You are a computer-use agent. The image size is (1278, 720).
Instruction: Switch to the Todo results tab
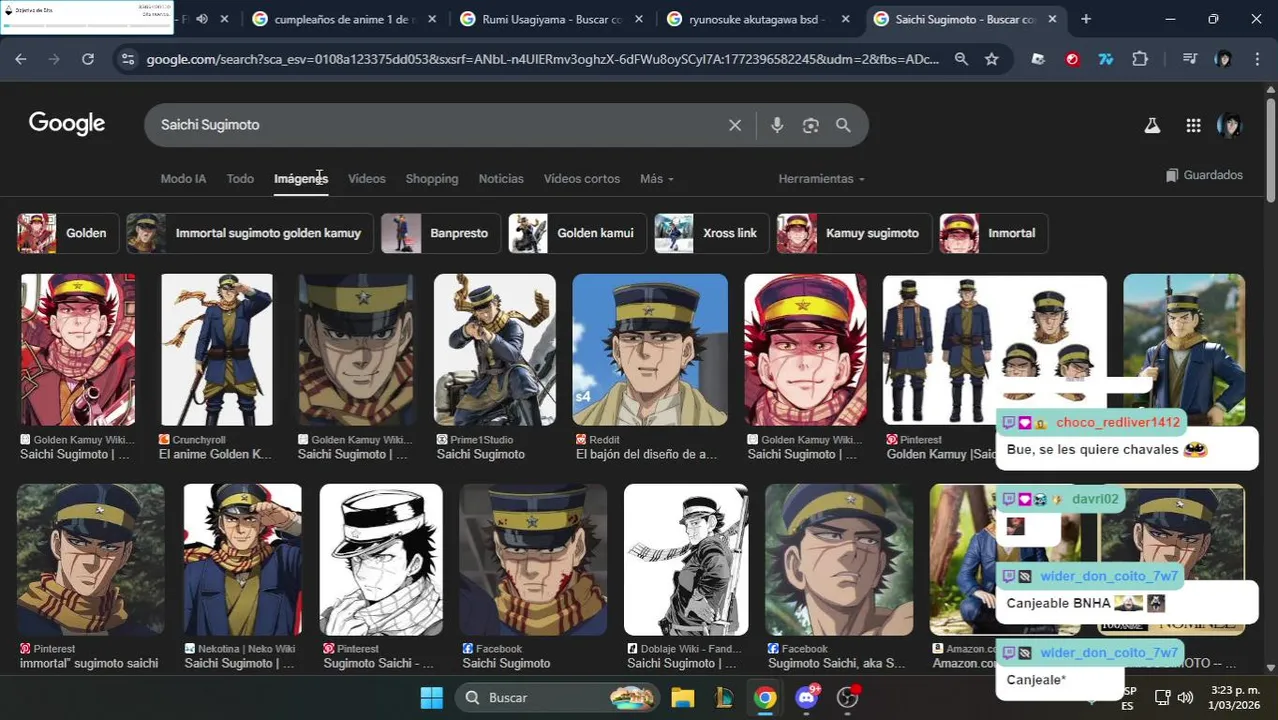pos(240,179)
